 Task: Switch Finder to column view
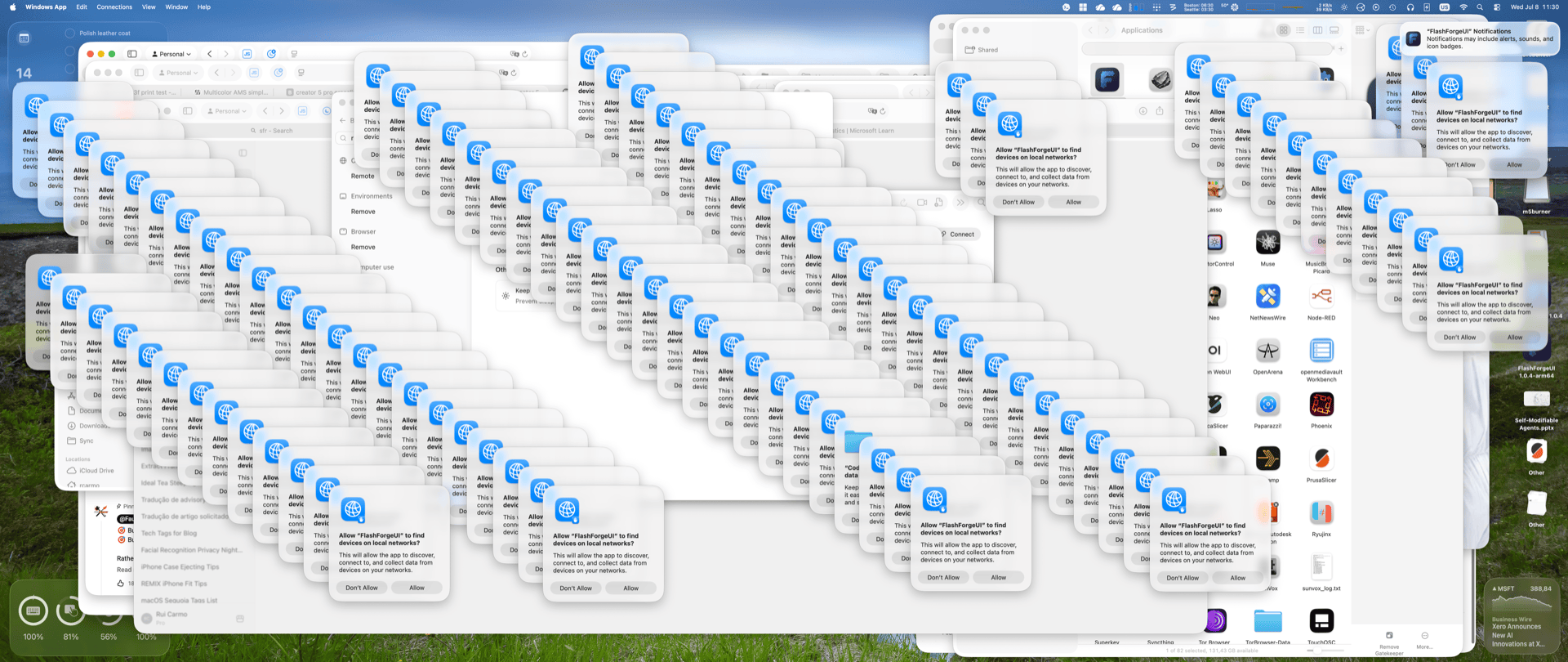tap(1317, 30)
